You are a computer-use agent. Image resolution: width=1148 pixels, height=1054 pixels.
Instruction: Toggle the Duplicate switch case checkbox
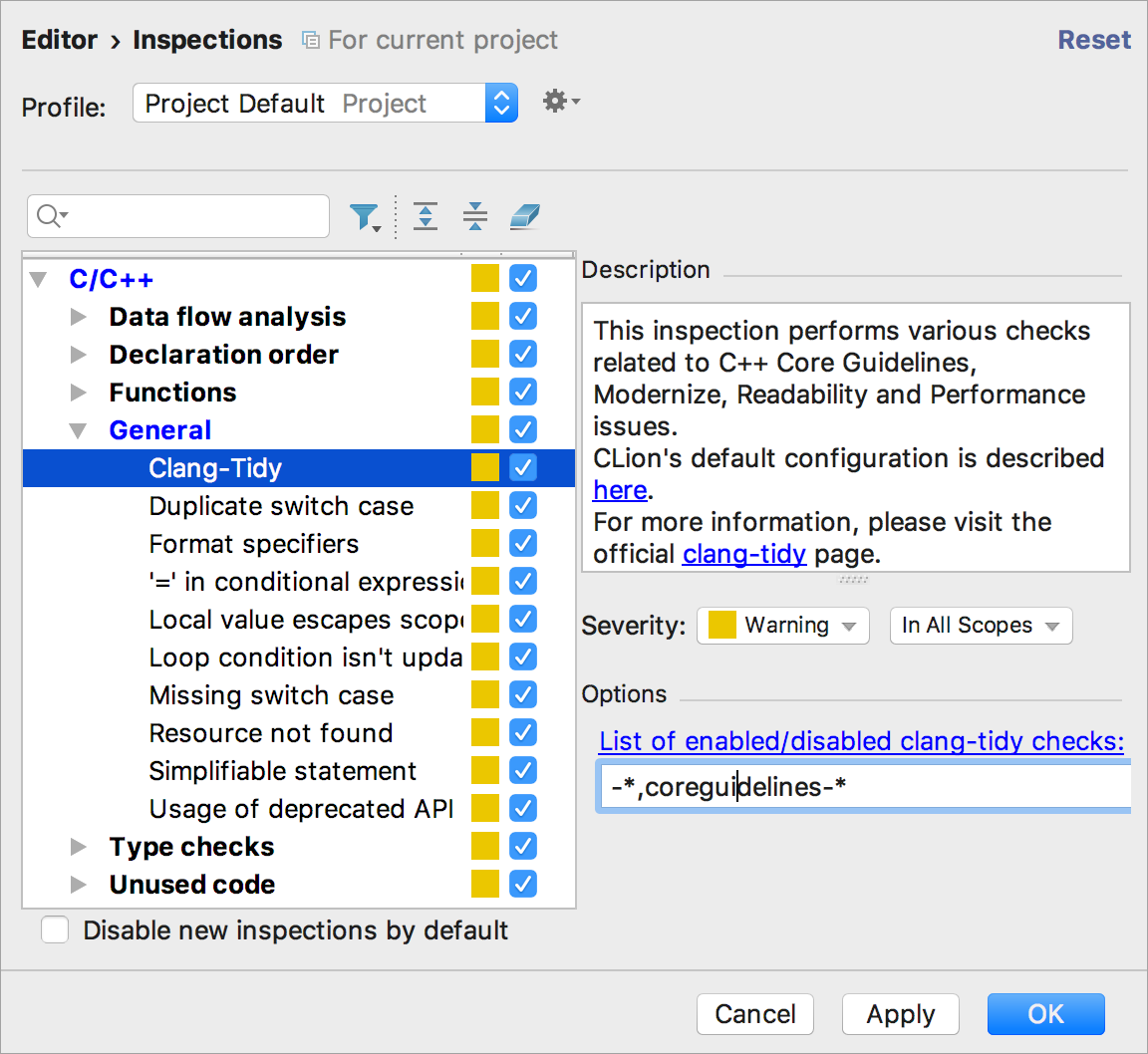pyautogui.click(x=523, y=505)
